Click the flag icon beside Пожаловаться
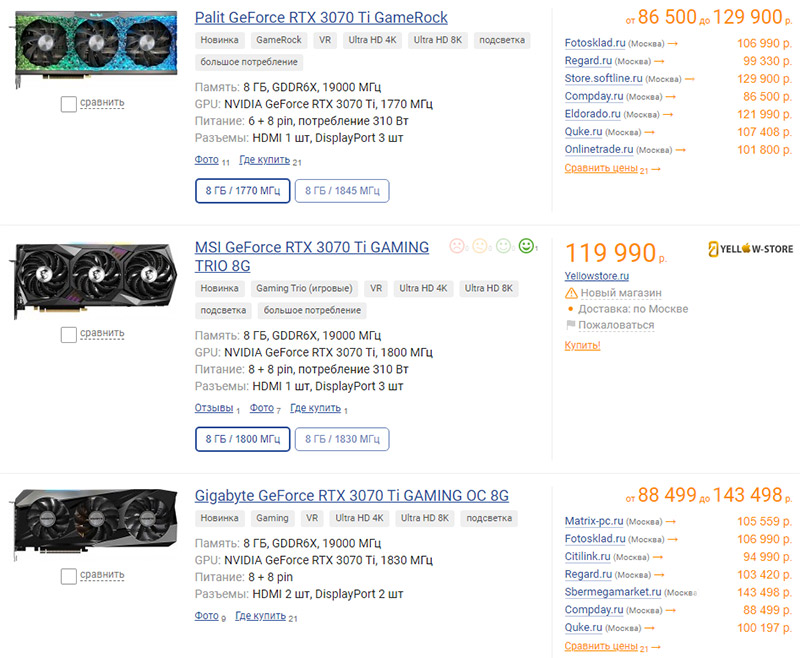The image size is (800, 658). pos(571,325)
